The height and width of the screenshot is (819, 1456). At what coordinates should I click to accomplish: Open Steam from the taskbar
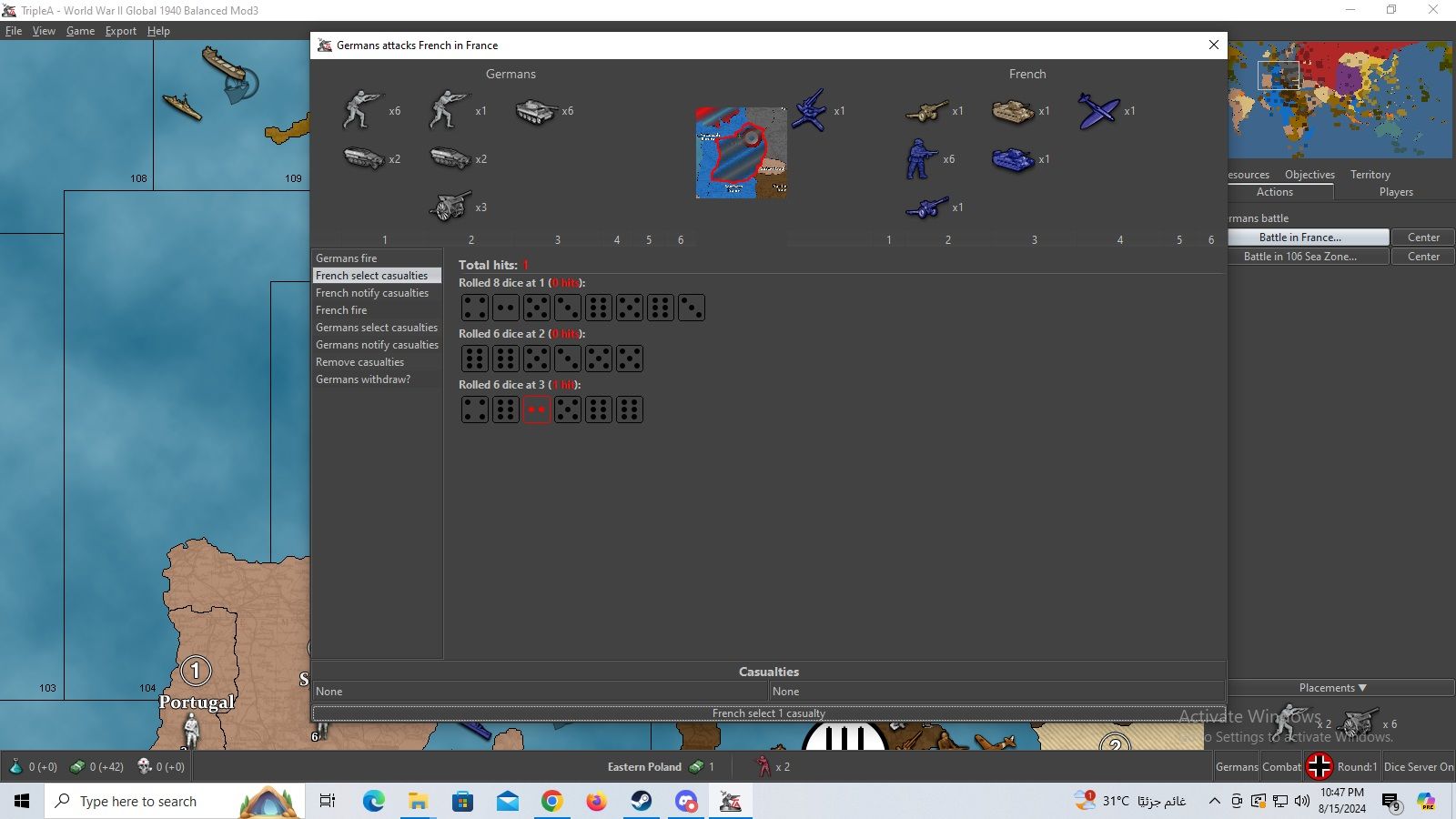pos(642,801)
